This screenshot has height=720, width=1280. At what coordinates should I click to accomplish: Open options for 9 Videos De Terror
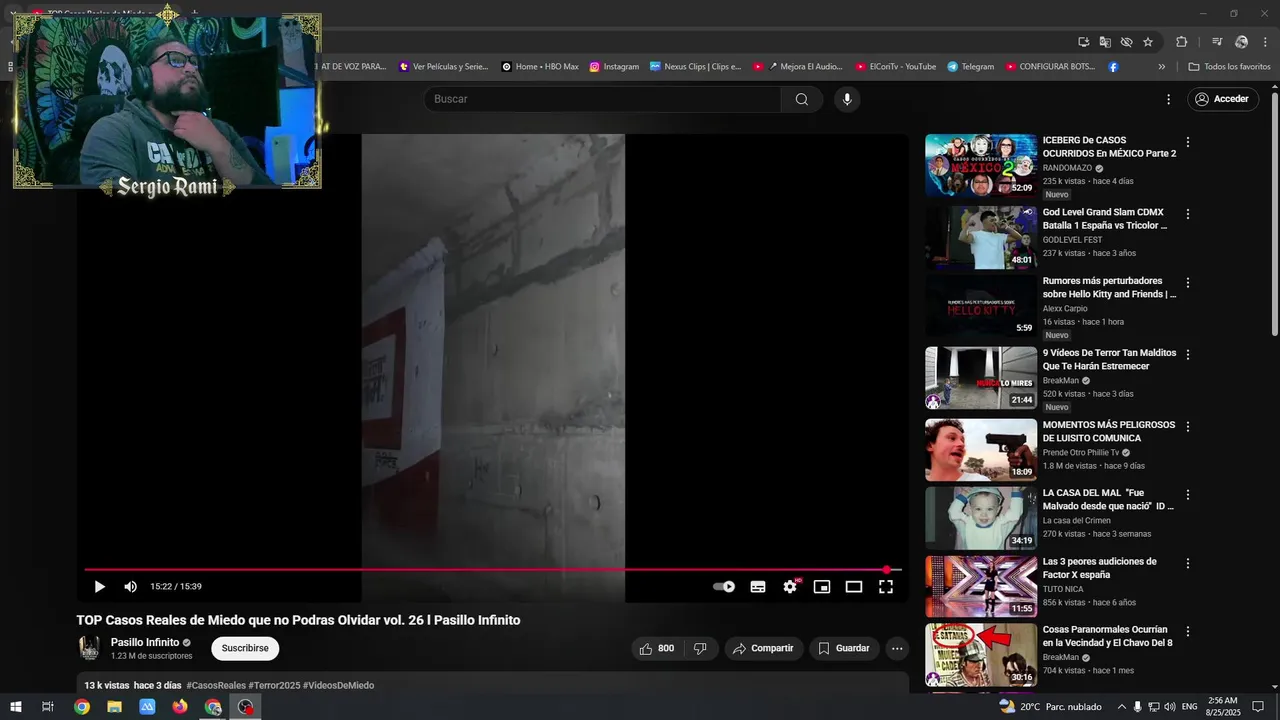(x=1188, y=355)
